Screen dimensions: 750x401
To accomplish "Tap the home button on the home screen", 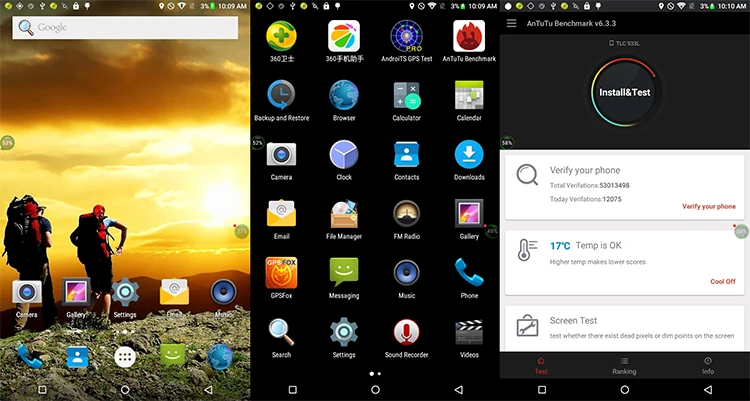I will [125, 390].
